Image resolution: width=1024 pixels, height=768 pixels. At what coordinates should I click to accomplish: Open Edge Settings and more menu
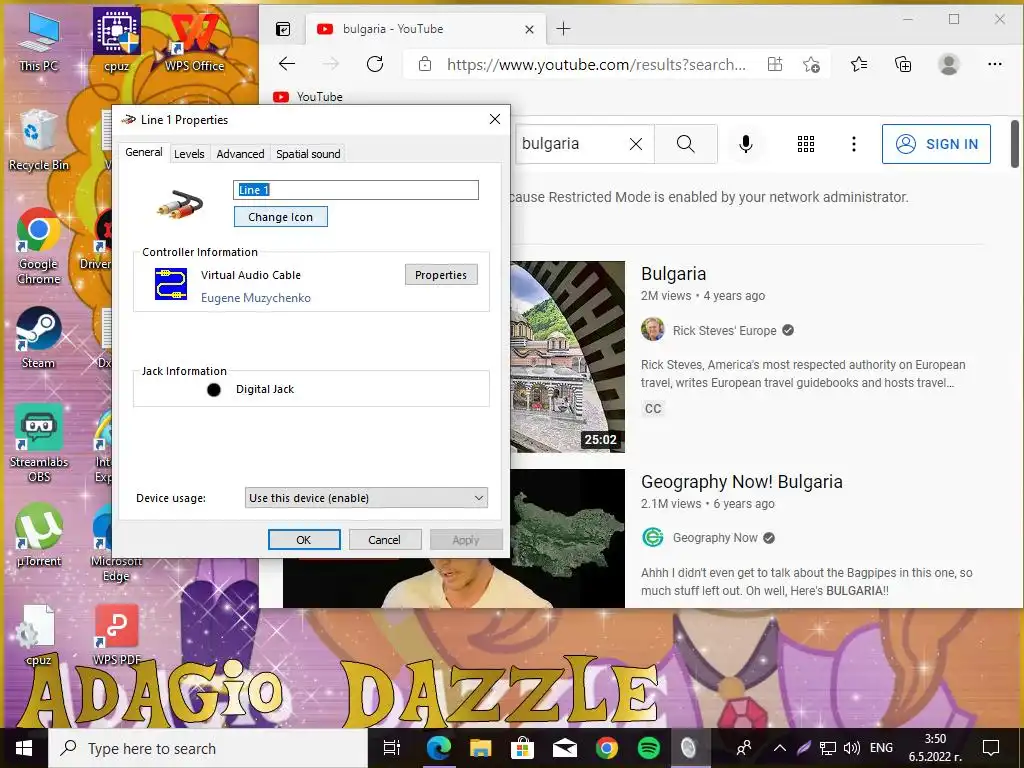995,64
